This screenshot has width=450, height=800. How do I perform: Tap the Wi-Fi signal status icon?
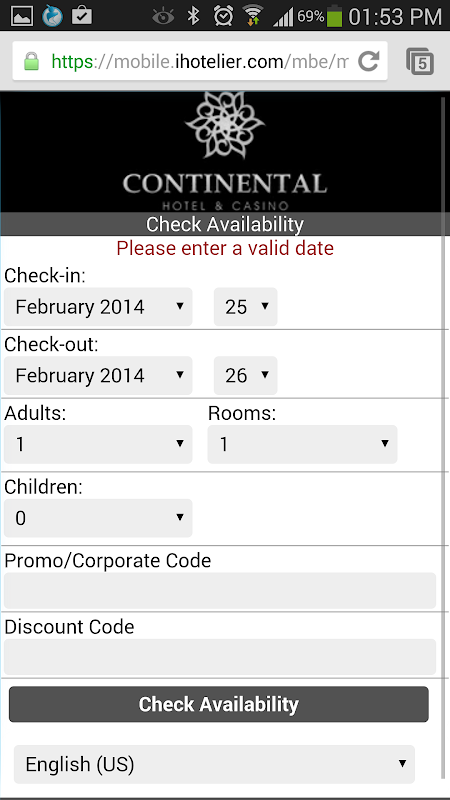point(252,16)
